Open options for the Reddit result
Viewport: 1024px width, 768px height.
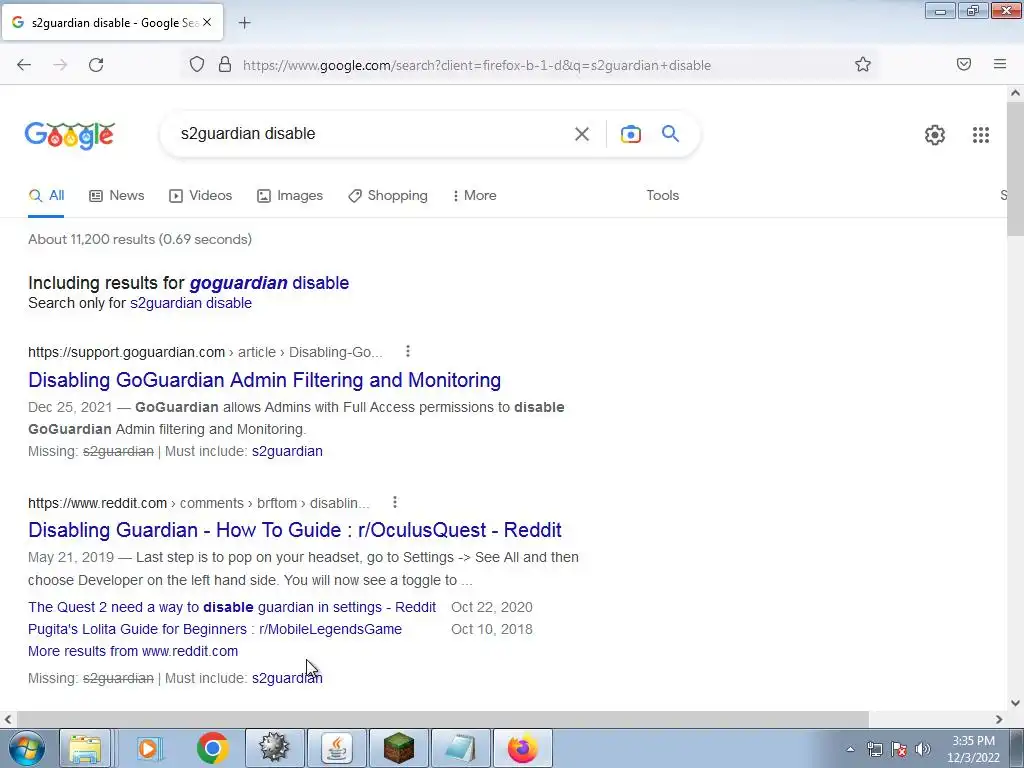click(395, 502)
